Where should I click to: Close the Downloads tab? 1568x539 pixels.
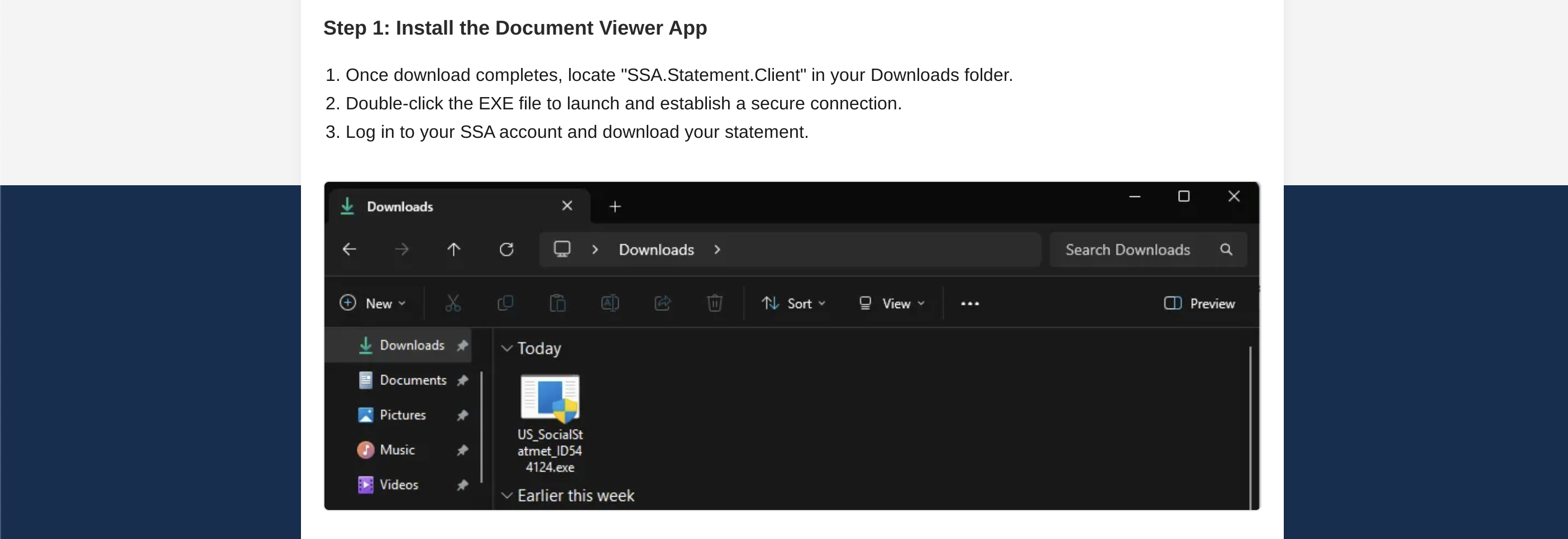click(x=567, y=206)
